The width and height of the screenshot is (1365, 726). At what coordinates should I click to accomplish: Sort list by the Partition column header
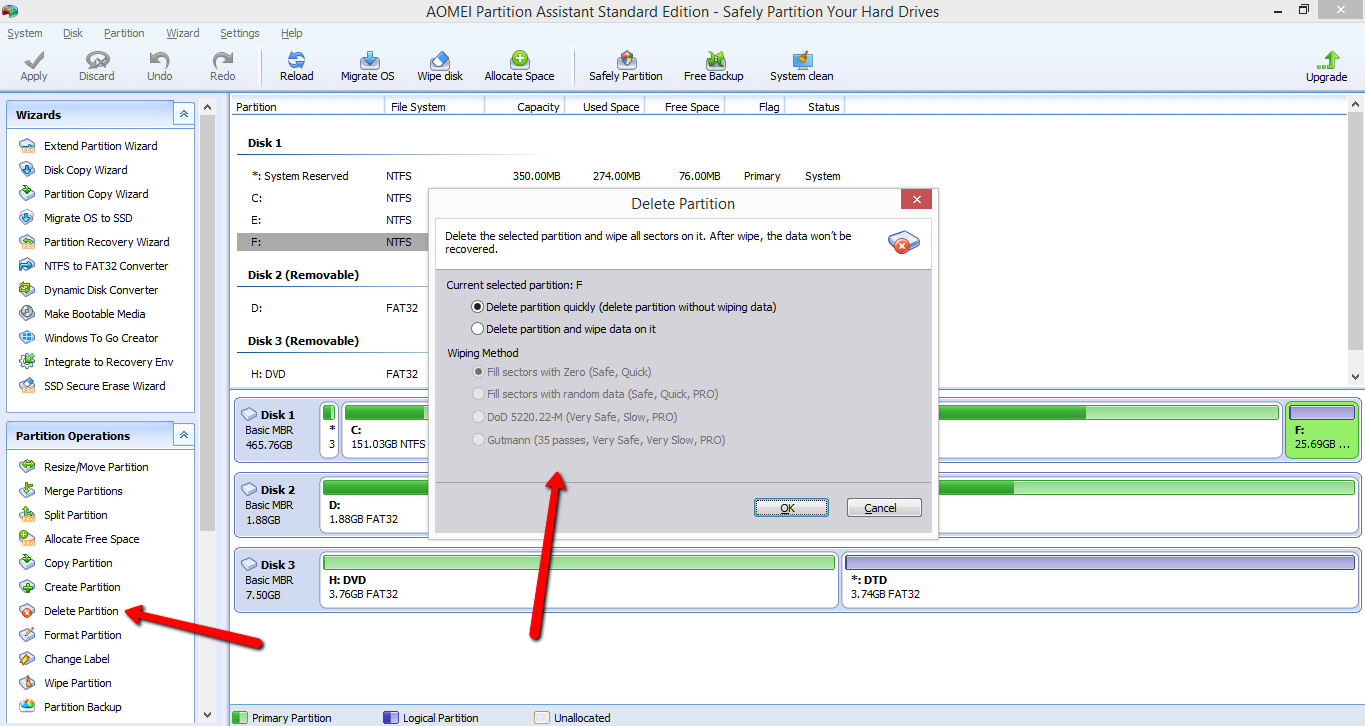point(307,107)
